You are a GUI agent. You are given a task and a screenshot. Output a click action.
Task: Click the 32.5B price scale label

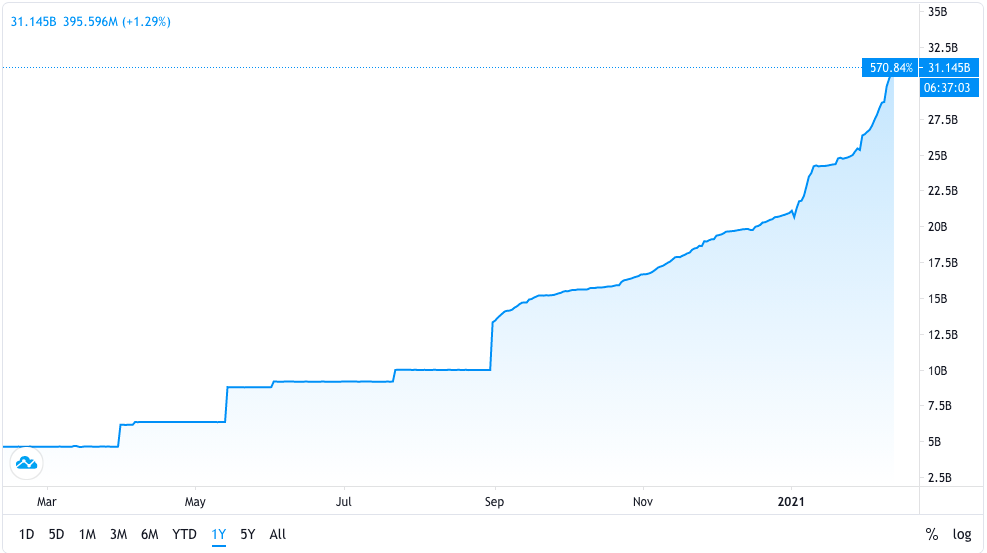click(942, 48)
